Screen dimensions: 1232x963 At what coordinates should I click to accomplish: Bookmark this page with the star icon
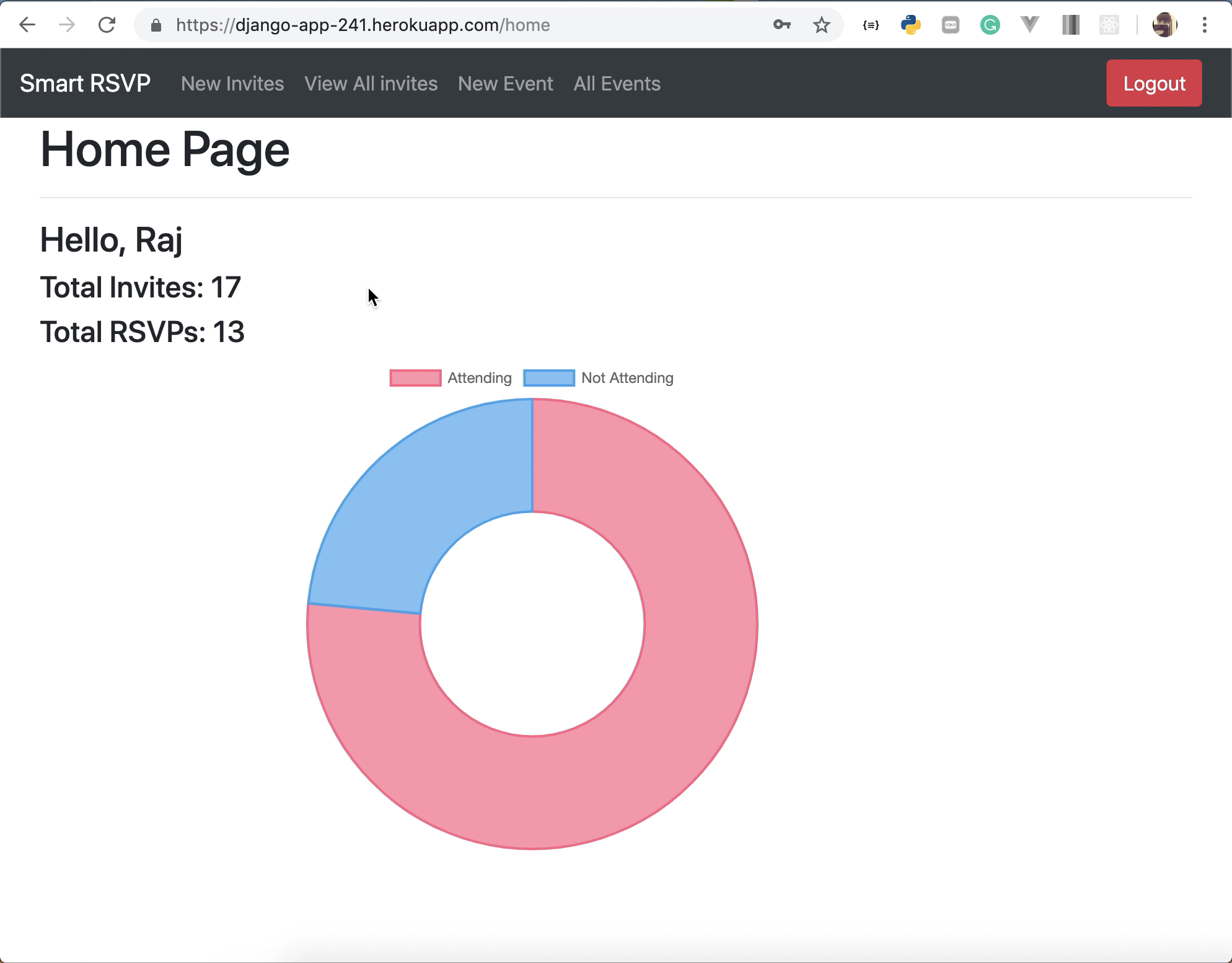[821, 25]
